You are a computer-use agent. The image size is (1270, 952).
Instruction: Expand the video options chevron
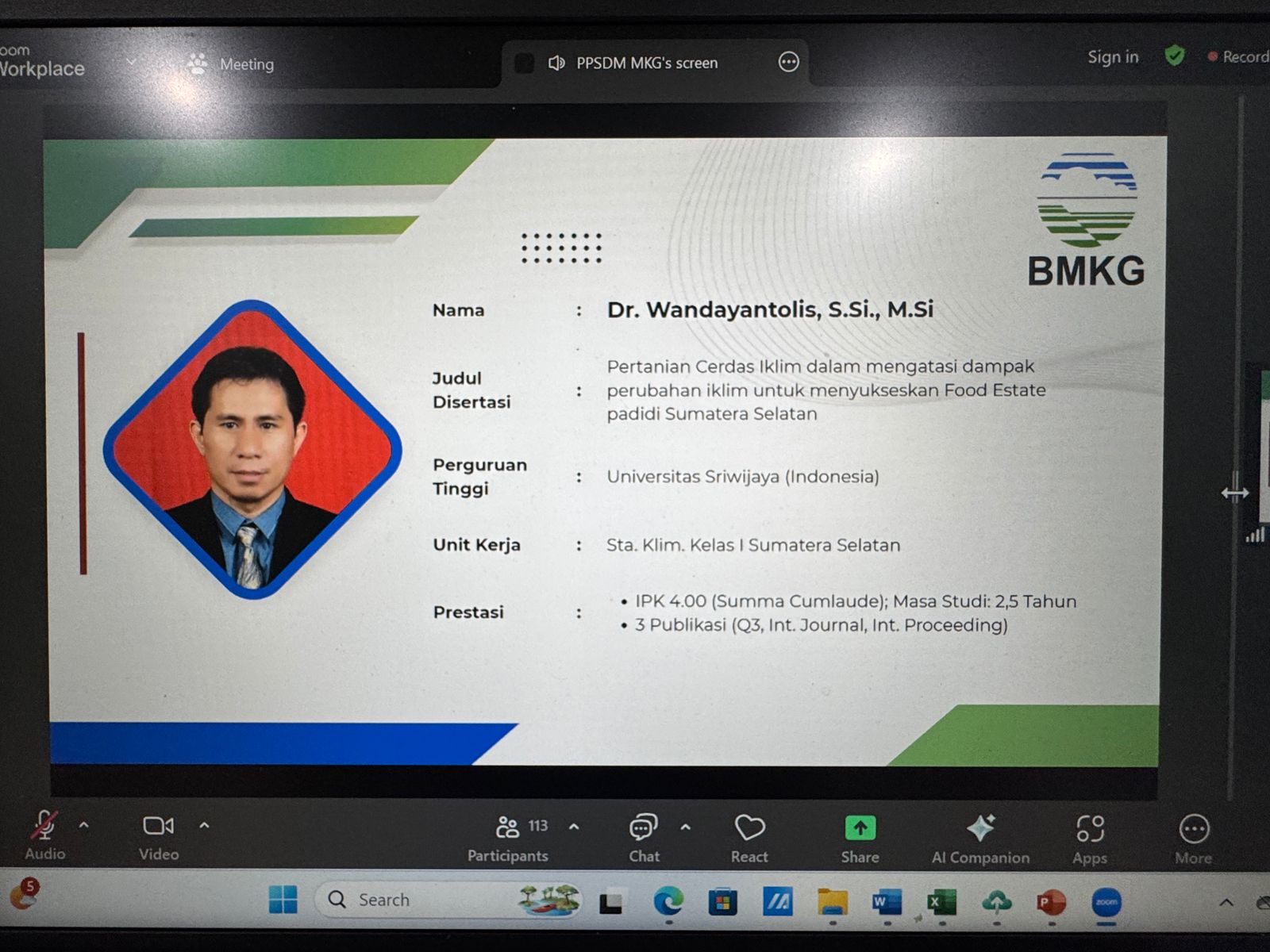(x=204, y=826)
